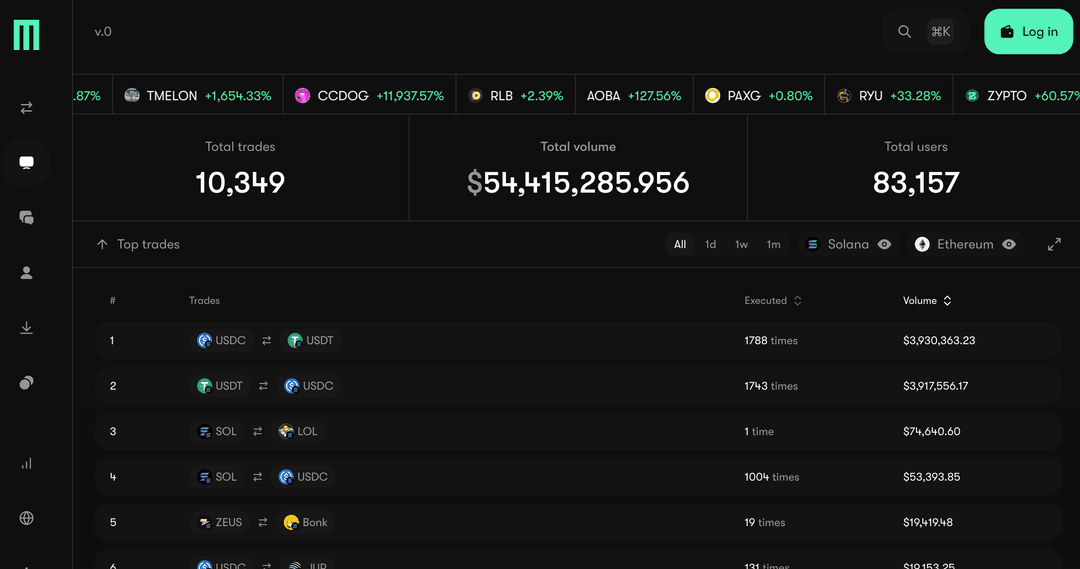Open the globe icon in sidebar

[x=27, y=518]
